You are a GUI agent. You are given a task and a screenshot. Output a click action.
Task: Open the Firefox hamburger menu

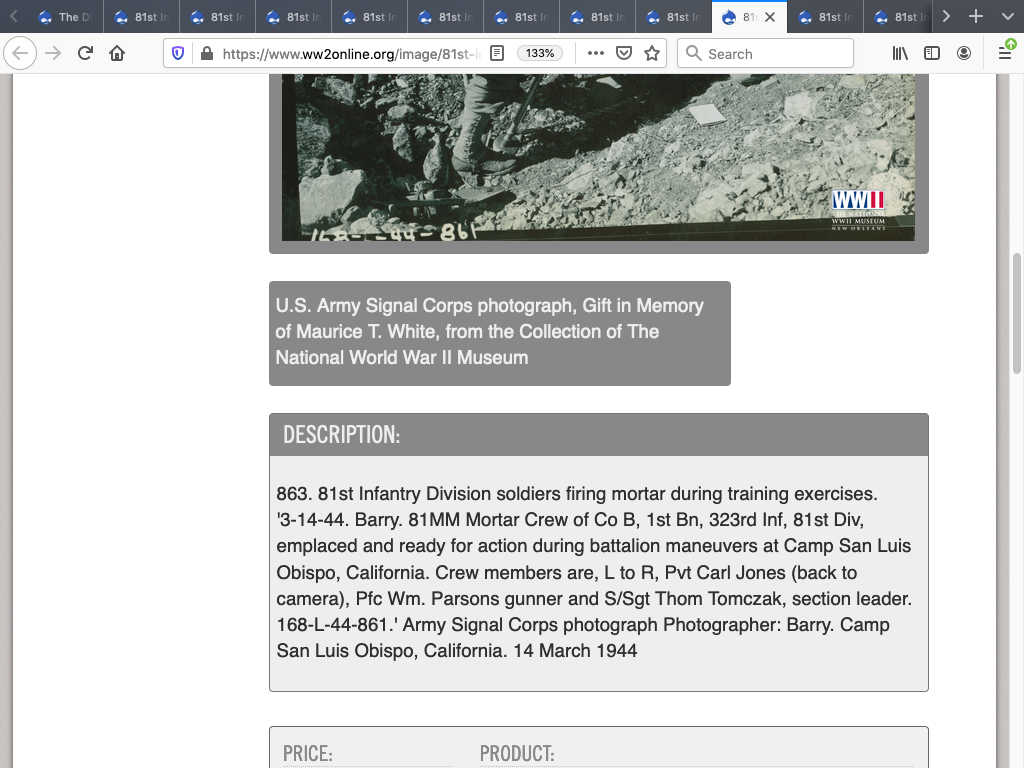1005,54
